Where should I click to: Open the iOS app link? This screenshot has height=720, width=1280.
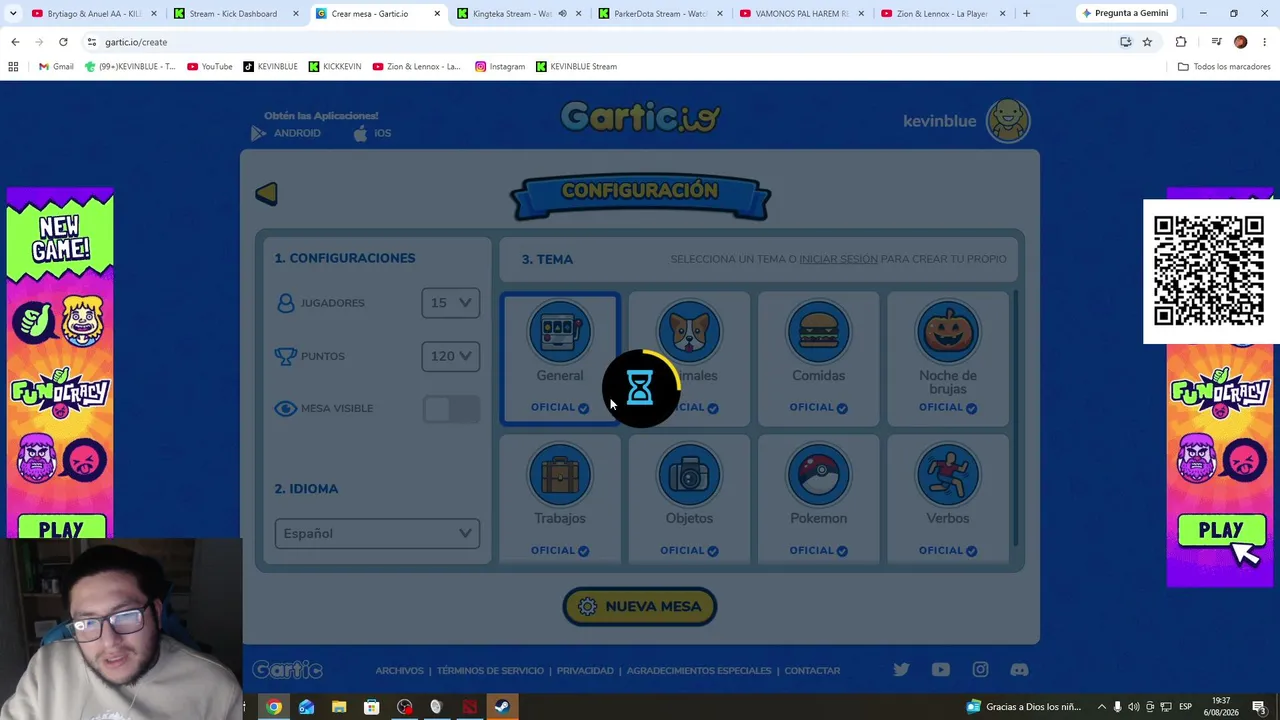(372, 133)
